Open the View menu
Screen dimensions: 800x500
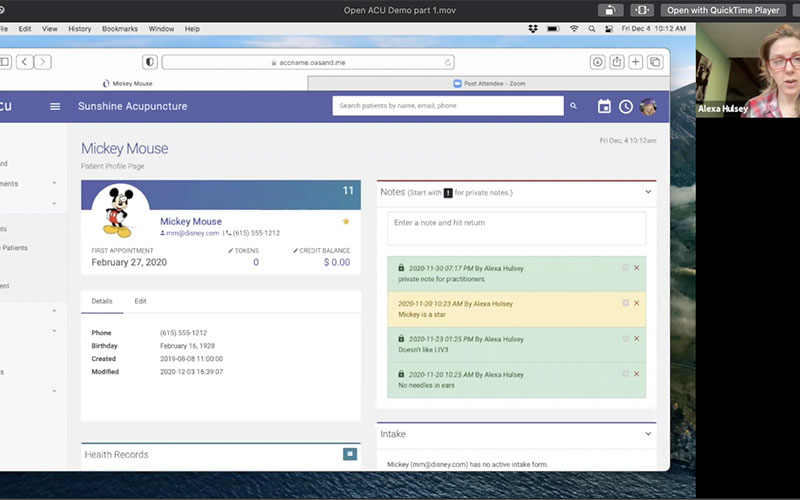pyautogui.click(x=49, y=29)
